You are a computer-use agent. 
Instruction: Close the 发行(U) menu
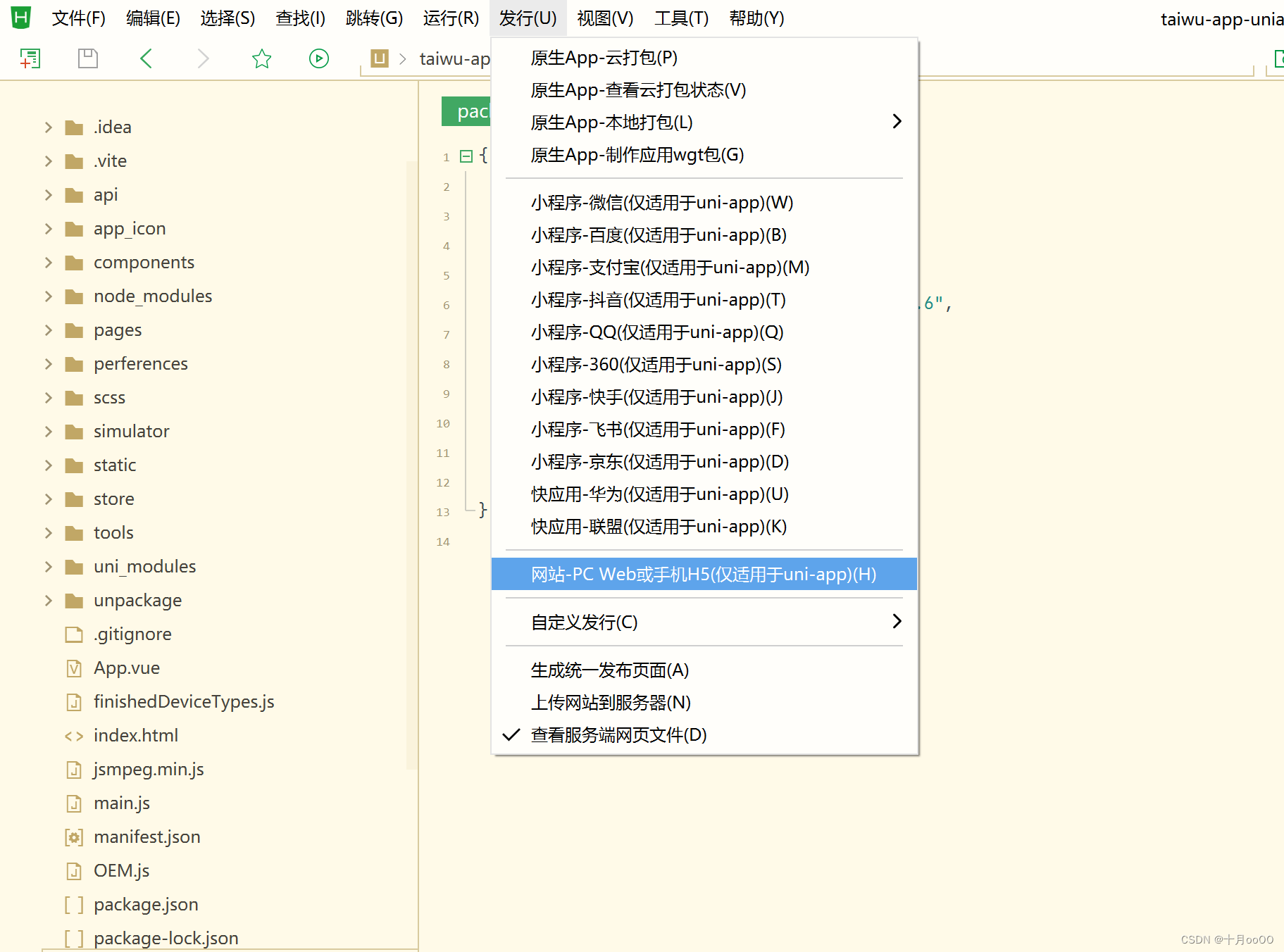coord(528,18)
